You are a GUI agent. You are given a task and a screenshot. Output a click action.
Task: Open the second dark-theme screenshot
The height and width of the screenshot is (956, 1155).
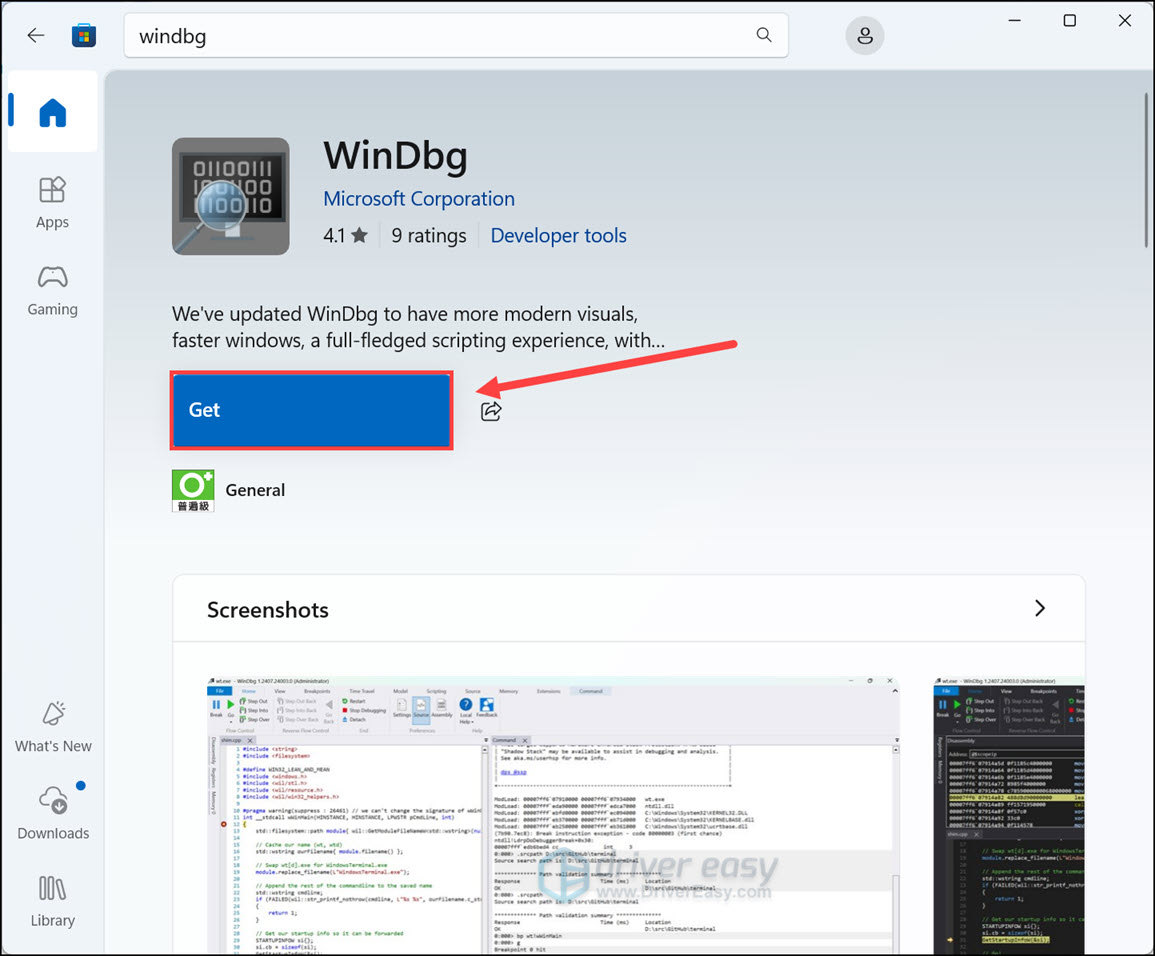click(1008, 815)
